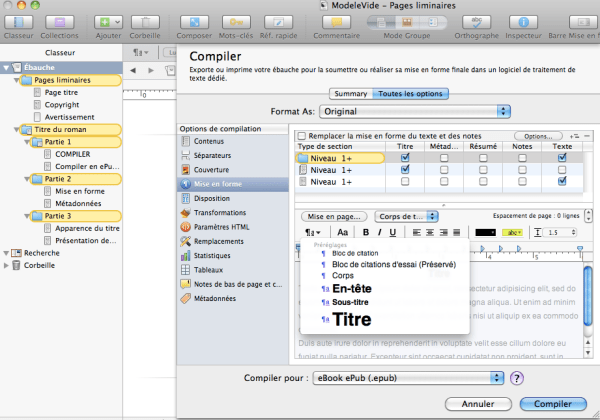Open Couverture compile option
The image size is (600, 420).
coord(233,169)
